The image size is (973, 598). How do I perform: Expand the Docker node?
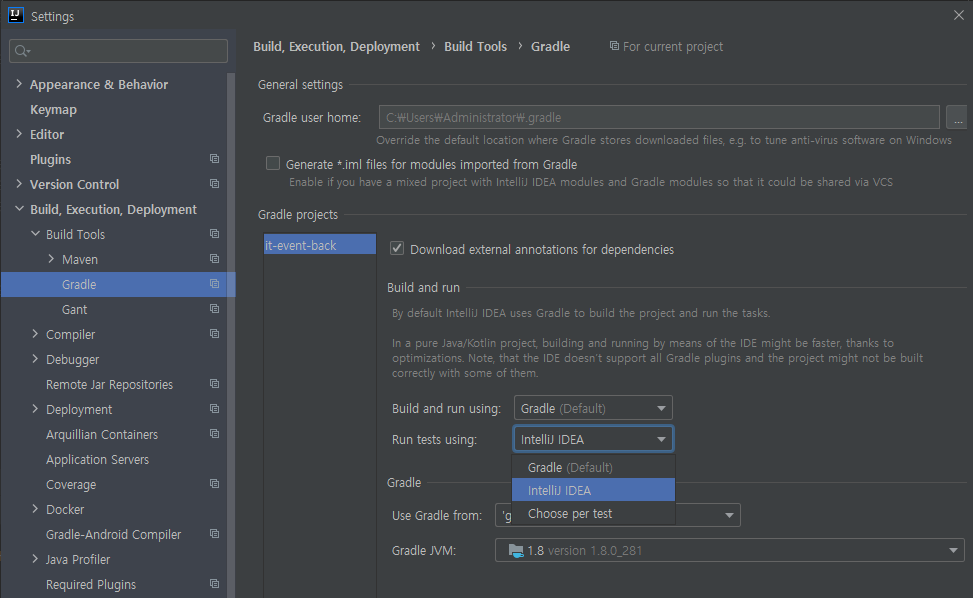click(x=35, y=509)
